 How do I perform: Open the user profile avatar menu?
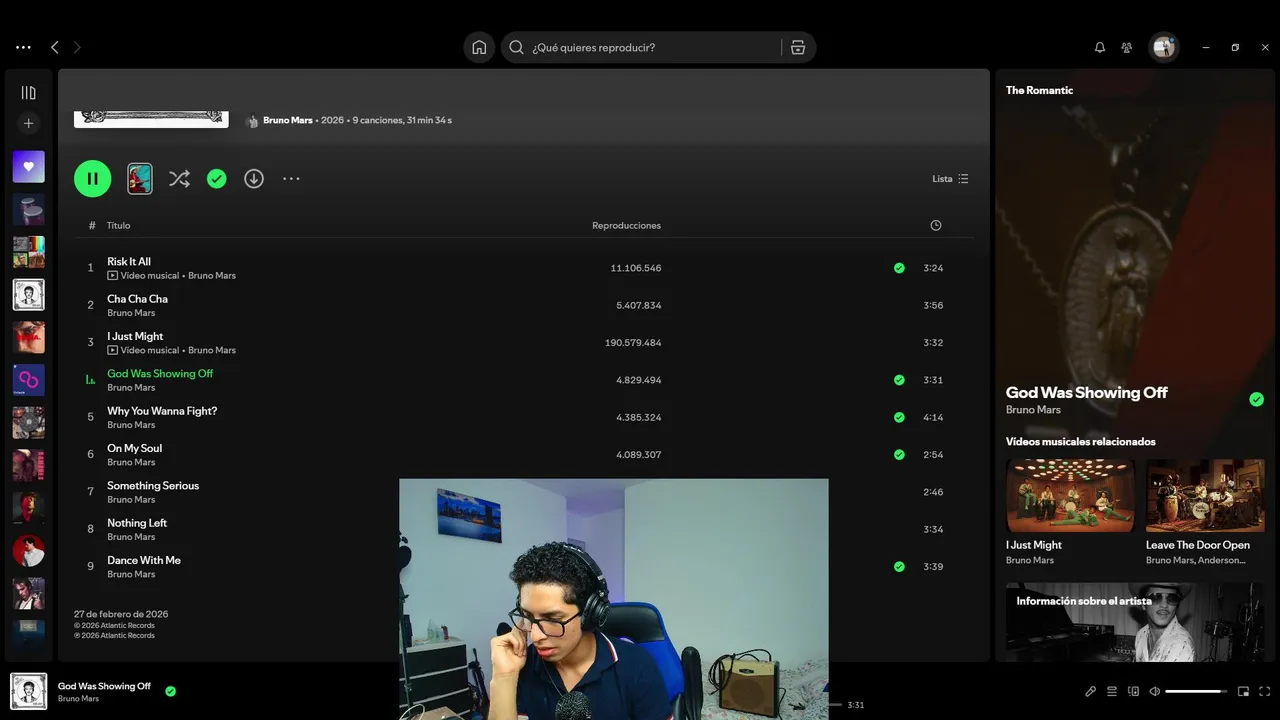[x=1164, y=47]
